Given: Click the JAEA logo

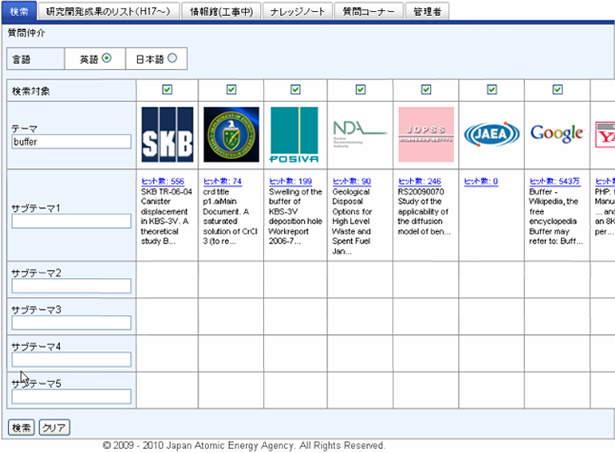Looking at the screenshot, I should click(x=491, y=134).
